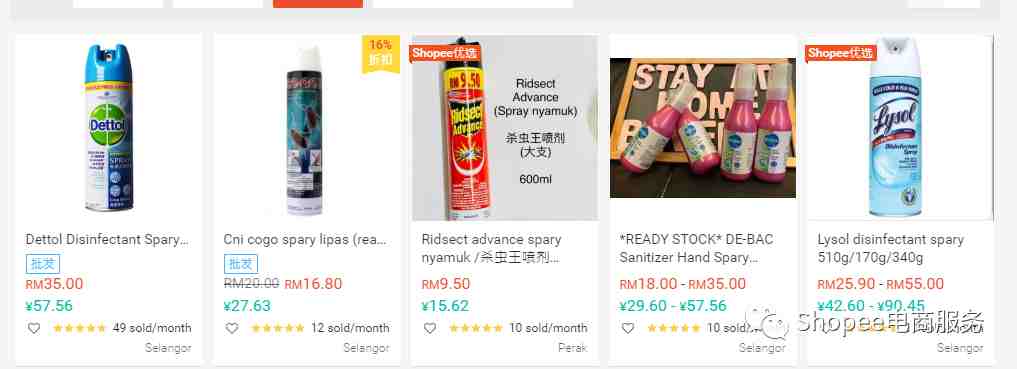Viewport: 1017px width, 369px height.
Task: Click the 16% discount badge
Action: 381,53
